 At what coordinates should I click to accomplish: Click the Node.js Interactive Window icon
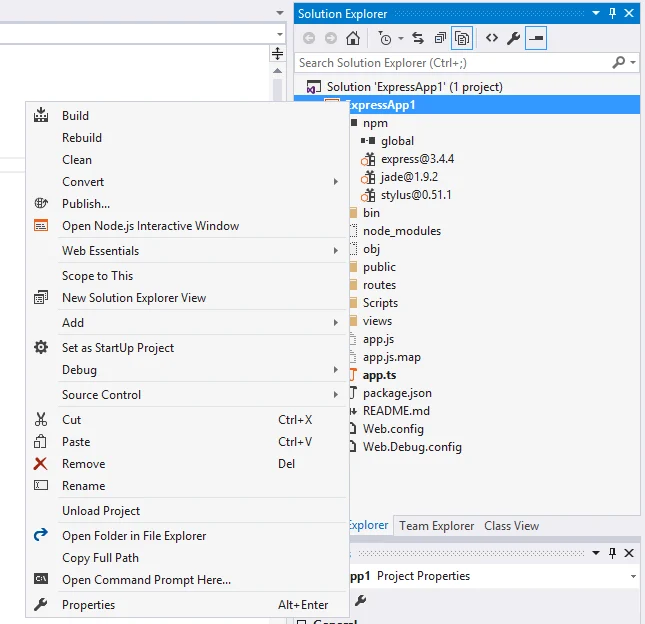pos(41,225)
